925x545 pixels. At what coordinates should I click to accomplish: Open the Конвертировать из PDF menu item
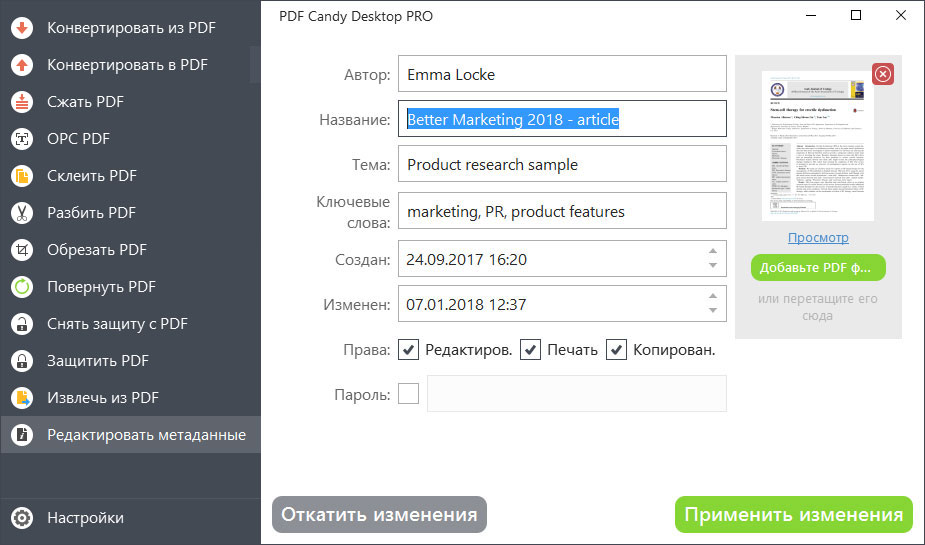[x=131, y=28]
